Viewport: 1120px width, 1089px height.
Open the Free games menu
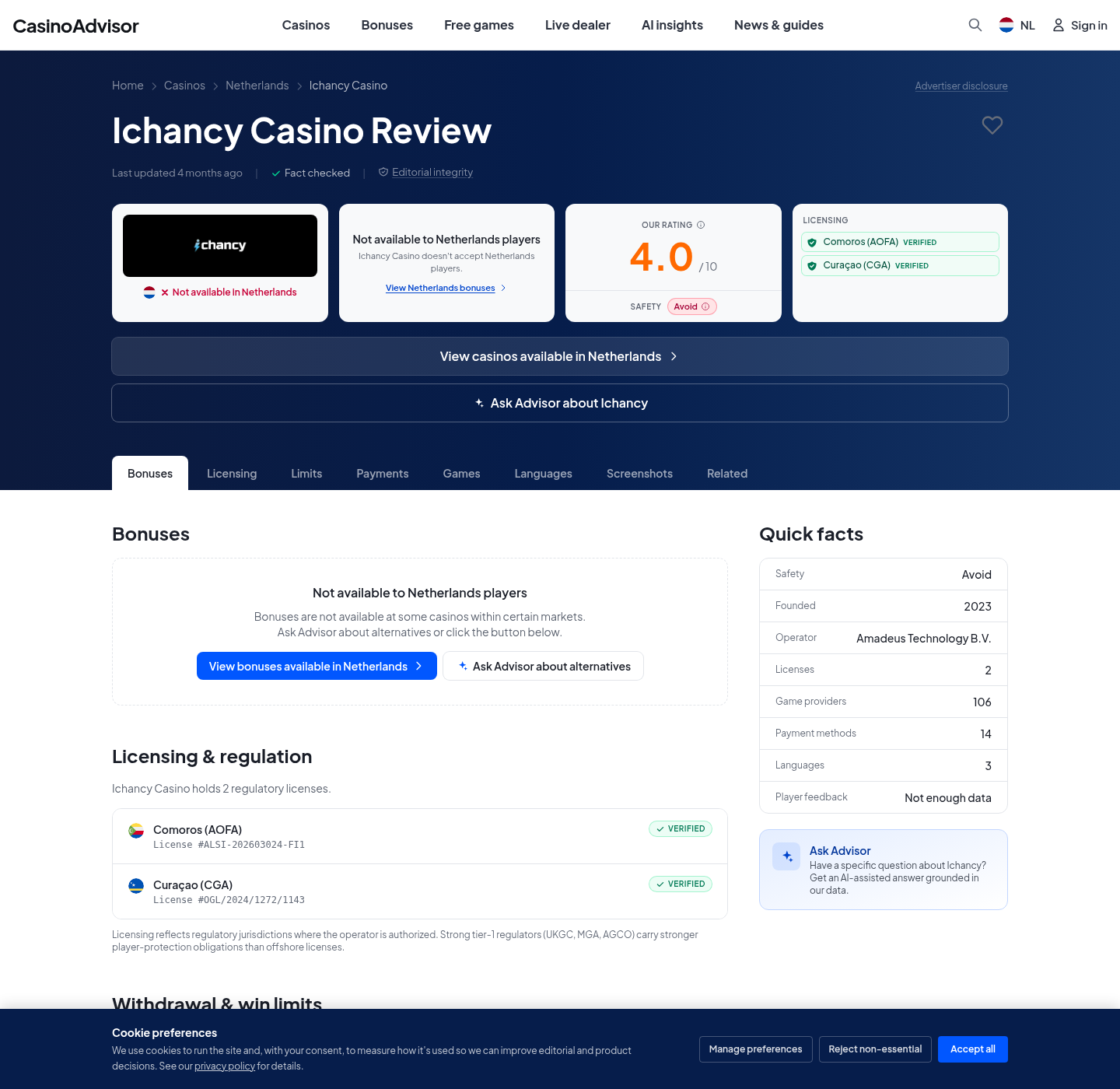479,25
